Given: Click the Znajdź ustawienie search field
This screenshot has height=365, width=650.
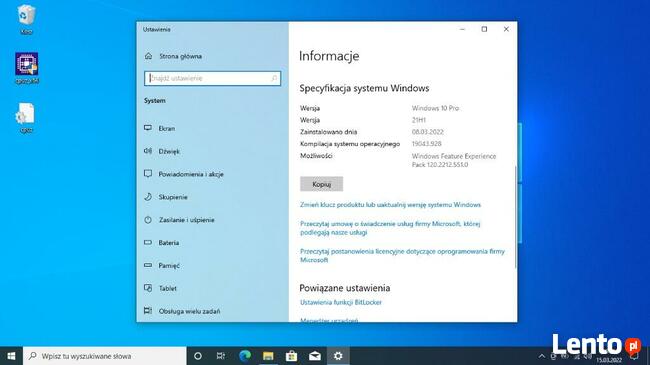Looking at the screenshot, I should coord(212,78).
